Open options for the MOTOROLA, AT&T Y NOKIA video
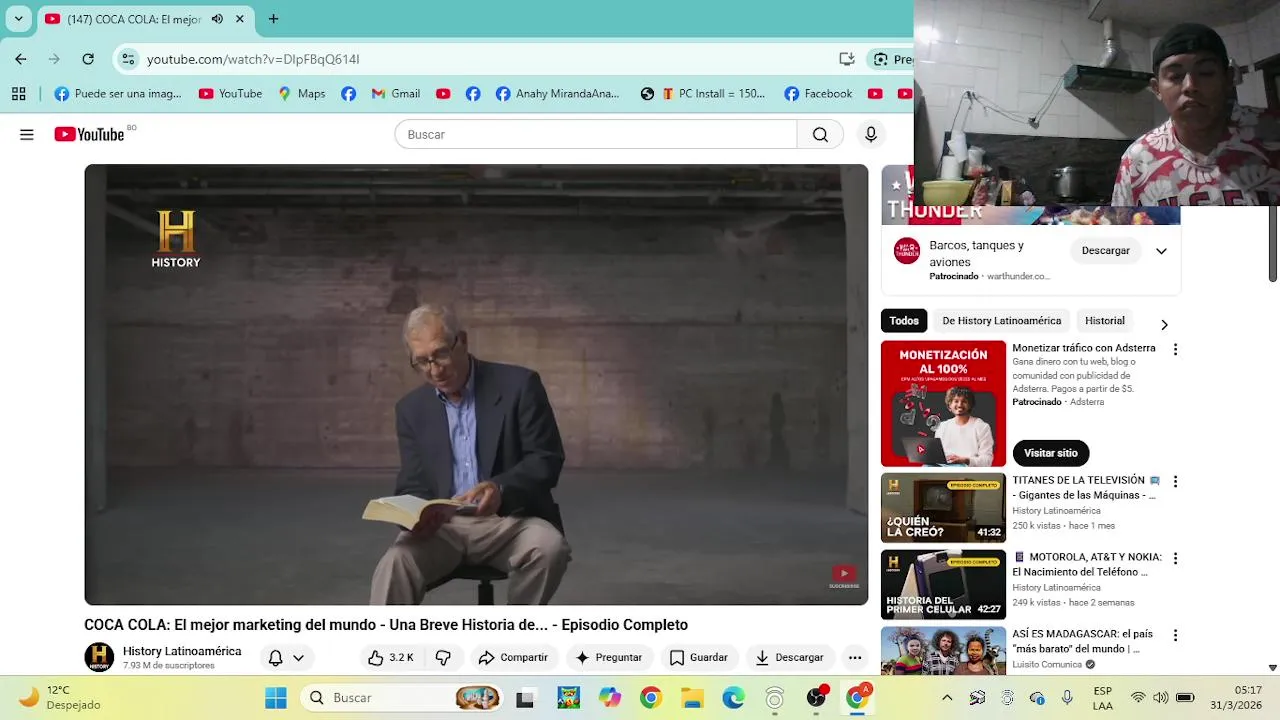Viewport: 1280px width, 720px height. pos(1175,558)
